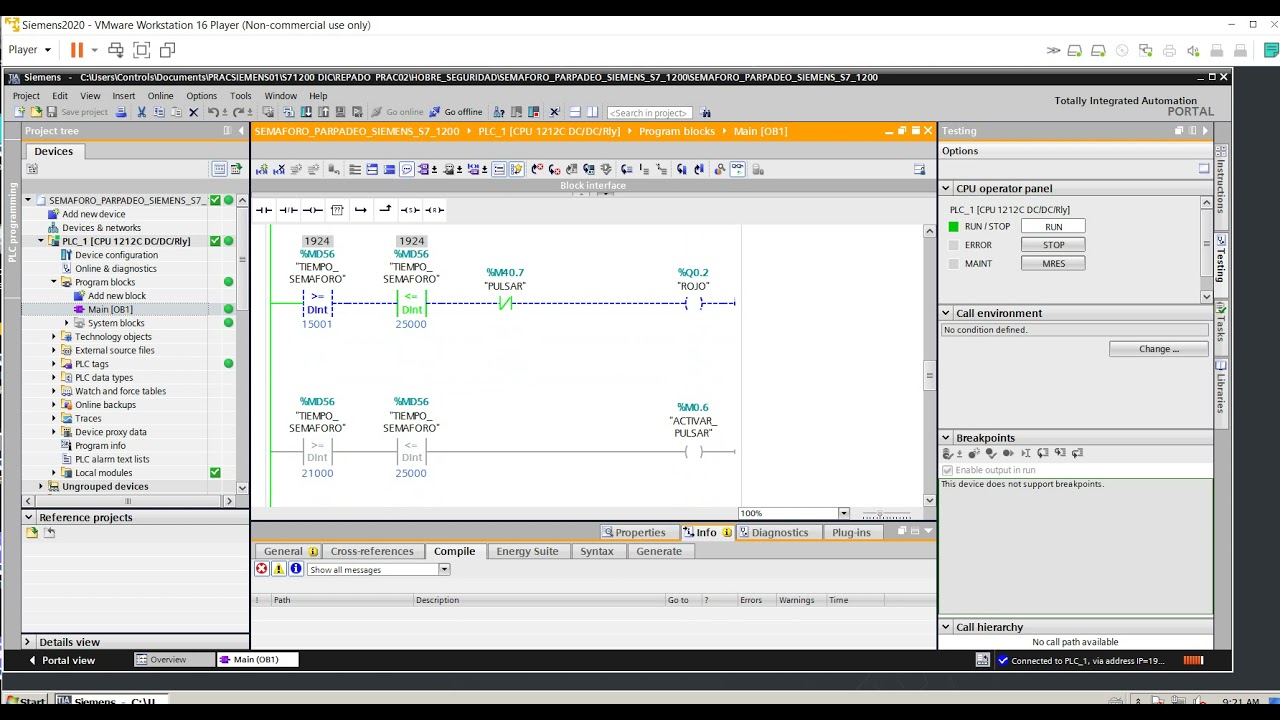Screen dimensions: 1280x720
Task: Click the Insert network icon in editor toolbar
Action: [x=262, y=170]
